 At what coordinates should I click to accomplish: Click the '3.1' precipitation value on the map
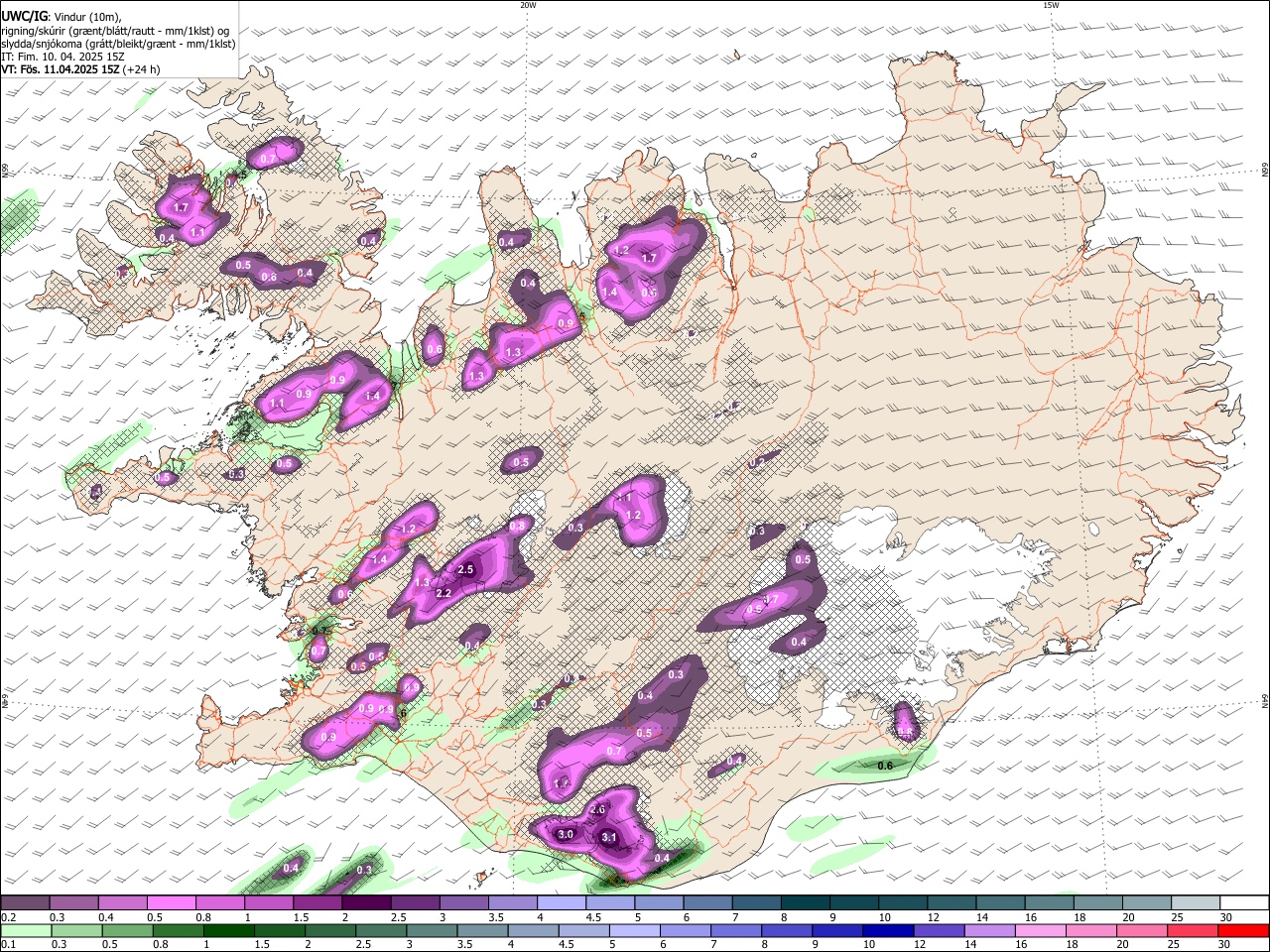609,838
